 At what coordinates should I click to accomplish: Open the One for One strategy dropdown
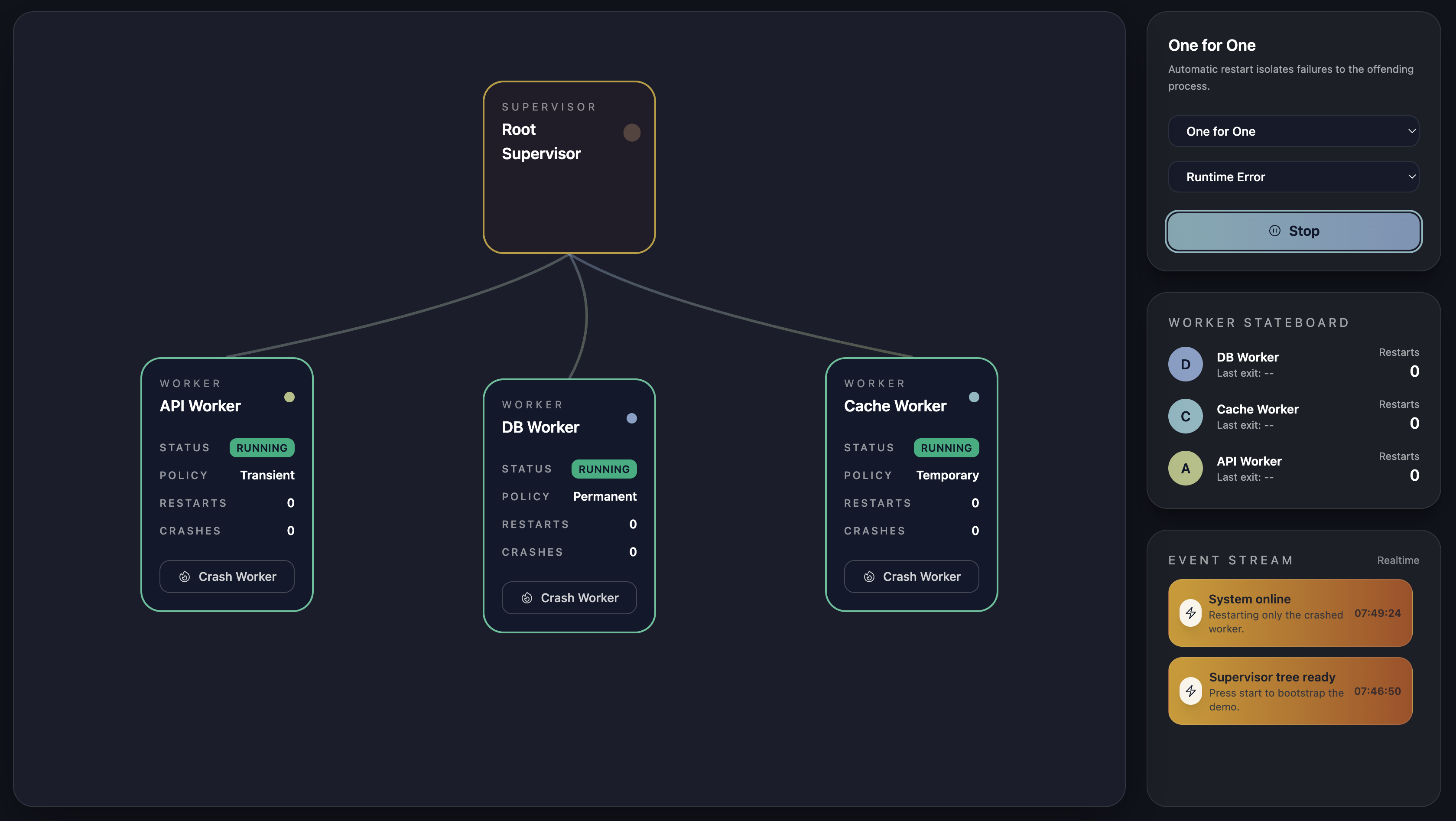1293,131
